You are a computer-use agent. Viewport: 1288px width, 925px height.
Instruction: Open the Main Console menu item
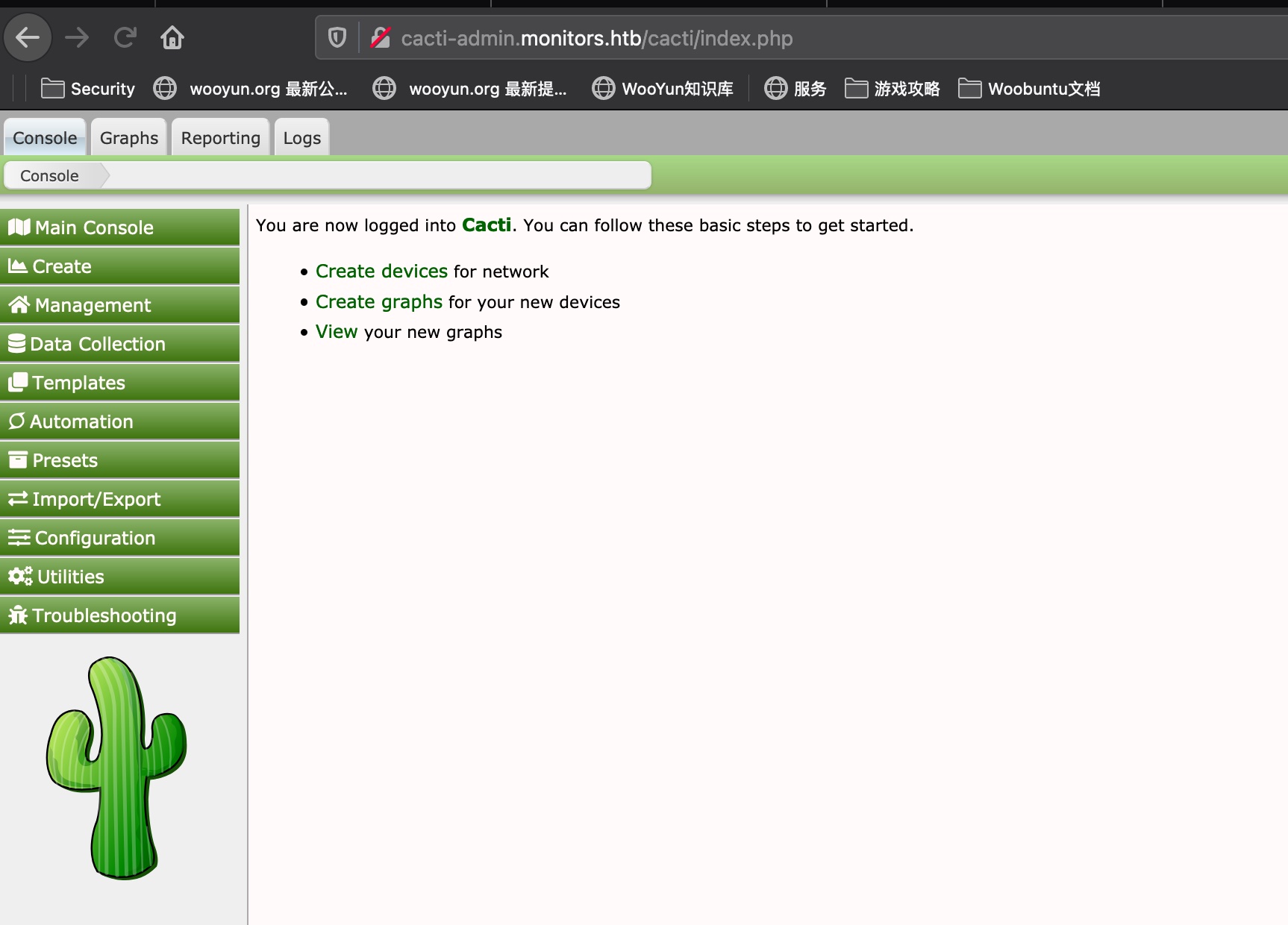tap(119, 228)
